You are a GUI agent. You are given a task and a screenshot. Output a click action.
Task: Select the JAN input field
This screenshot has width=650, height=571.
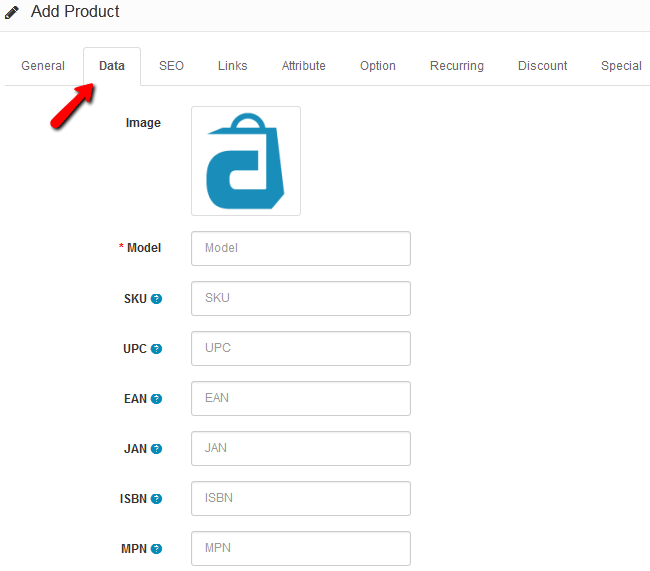pyautogui.click(x=301, y=448)
